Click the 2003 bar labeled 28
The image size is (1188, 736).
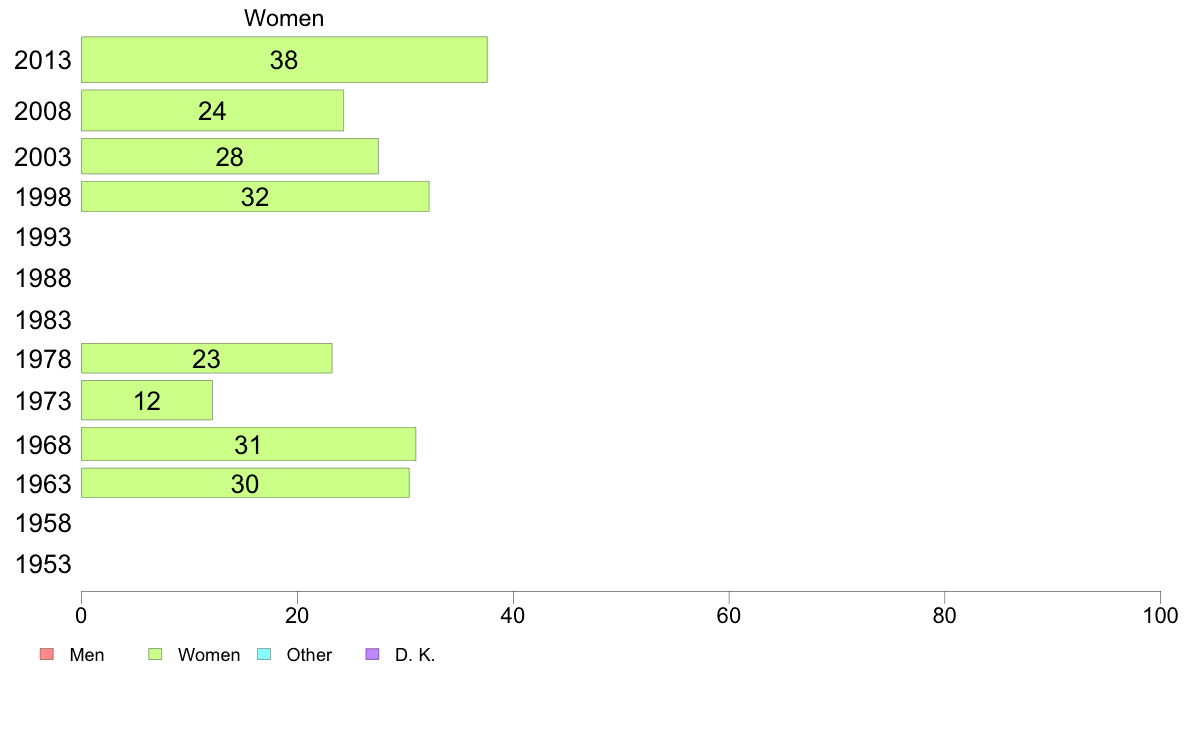(x=229, y=157)
